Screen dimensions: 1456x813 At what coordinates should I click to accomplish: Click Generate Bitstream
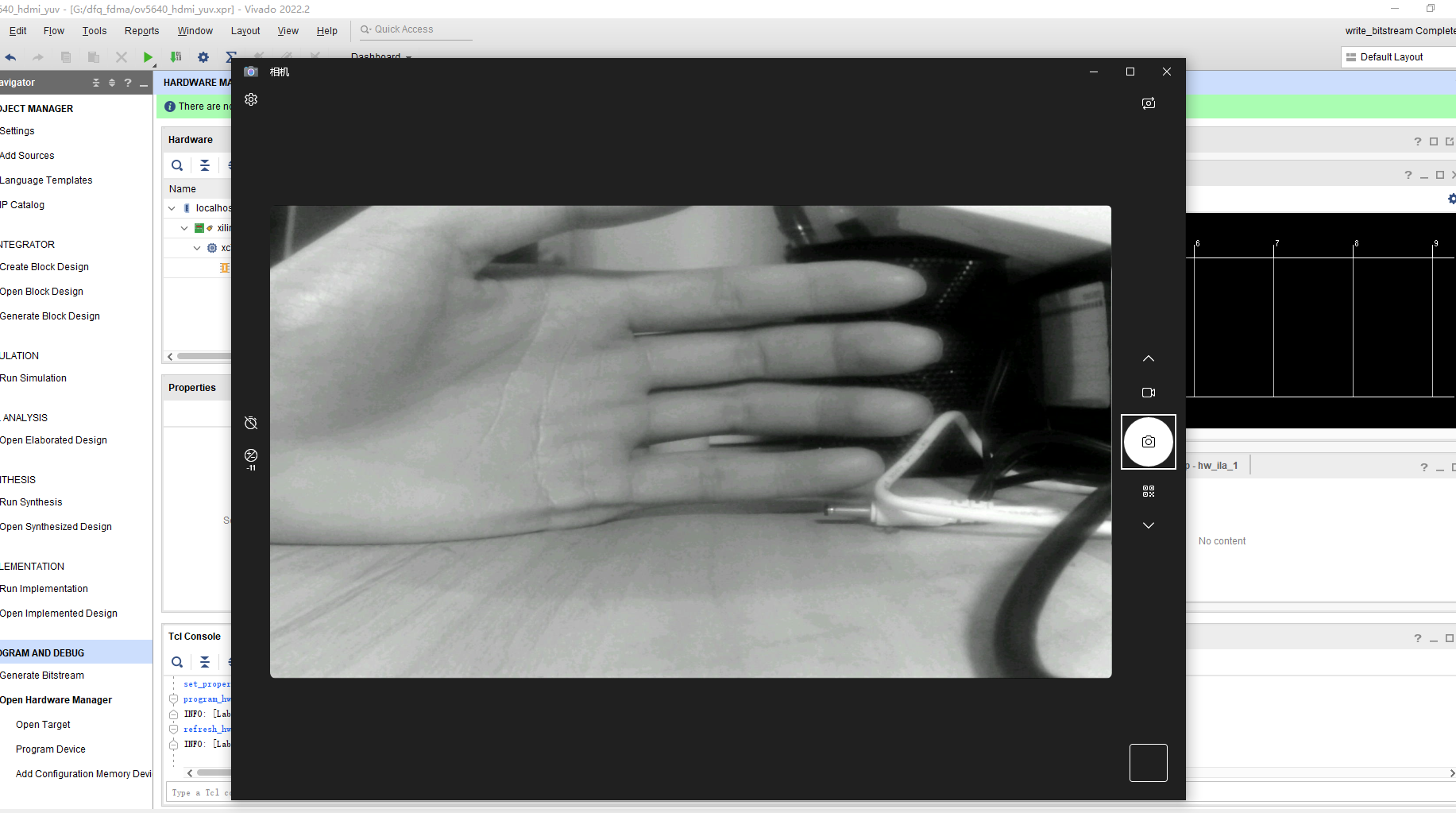click(x=42, y=676)
